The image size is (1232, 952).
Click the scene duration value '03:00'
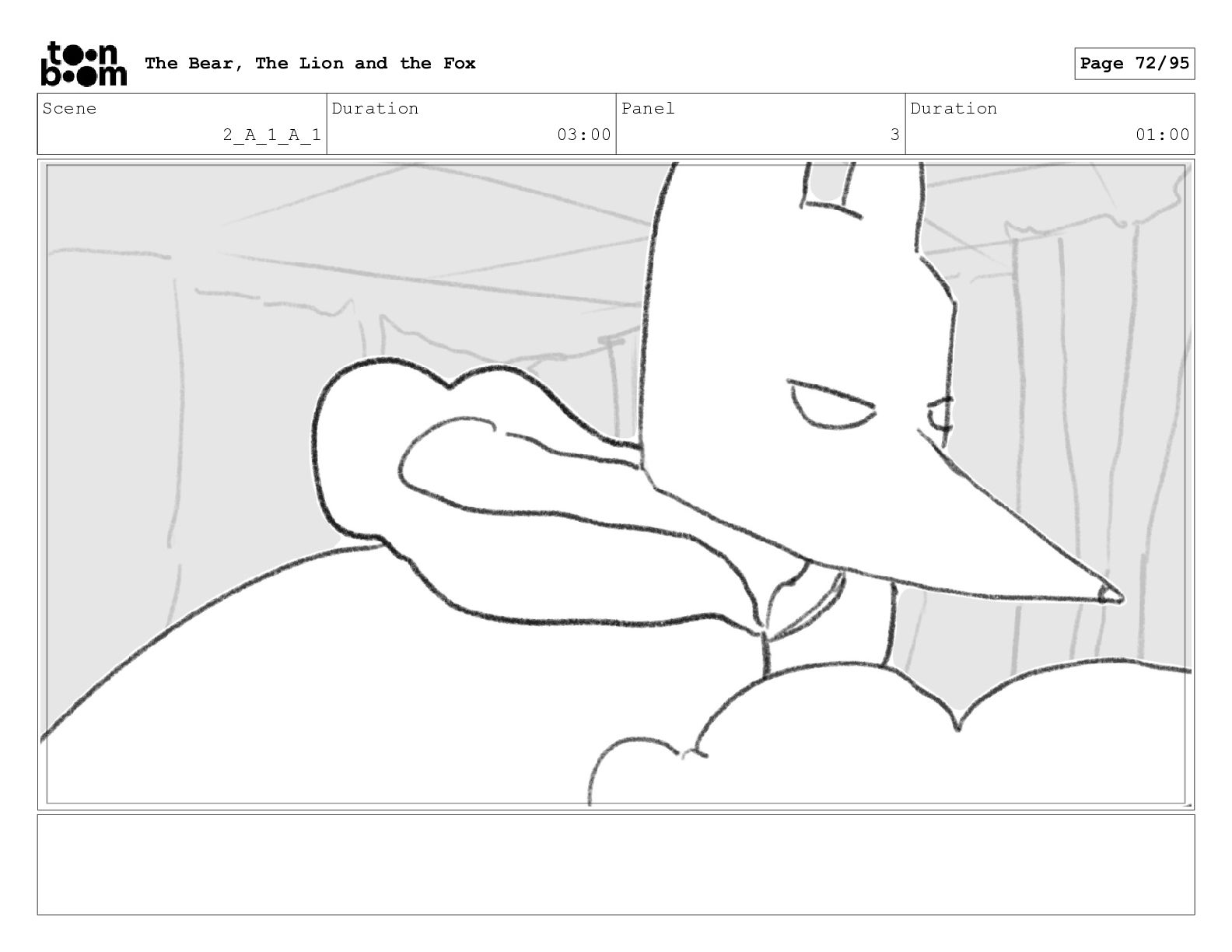point(583,135)
